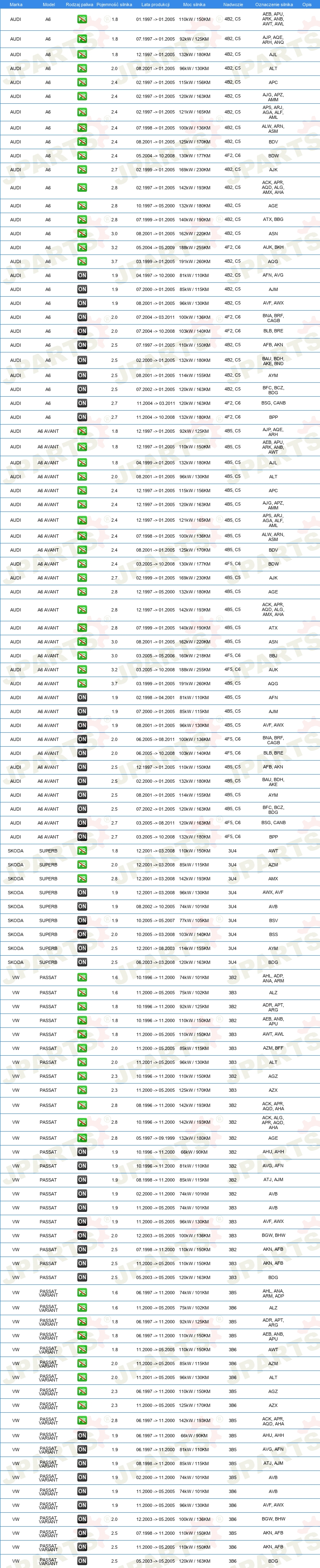Image resolution: width=320 pixels, height=1568 pixels.
Task: Click the Oznaczenie silnika column header
Action: pyautogui.click(x=273, y=4)
